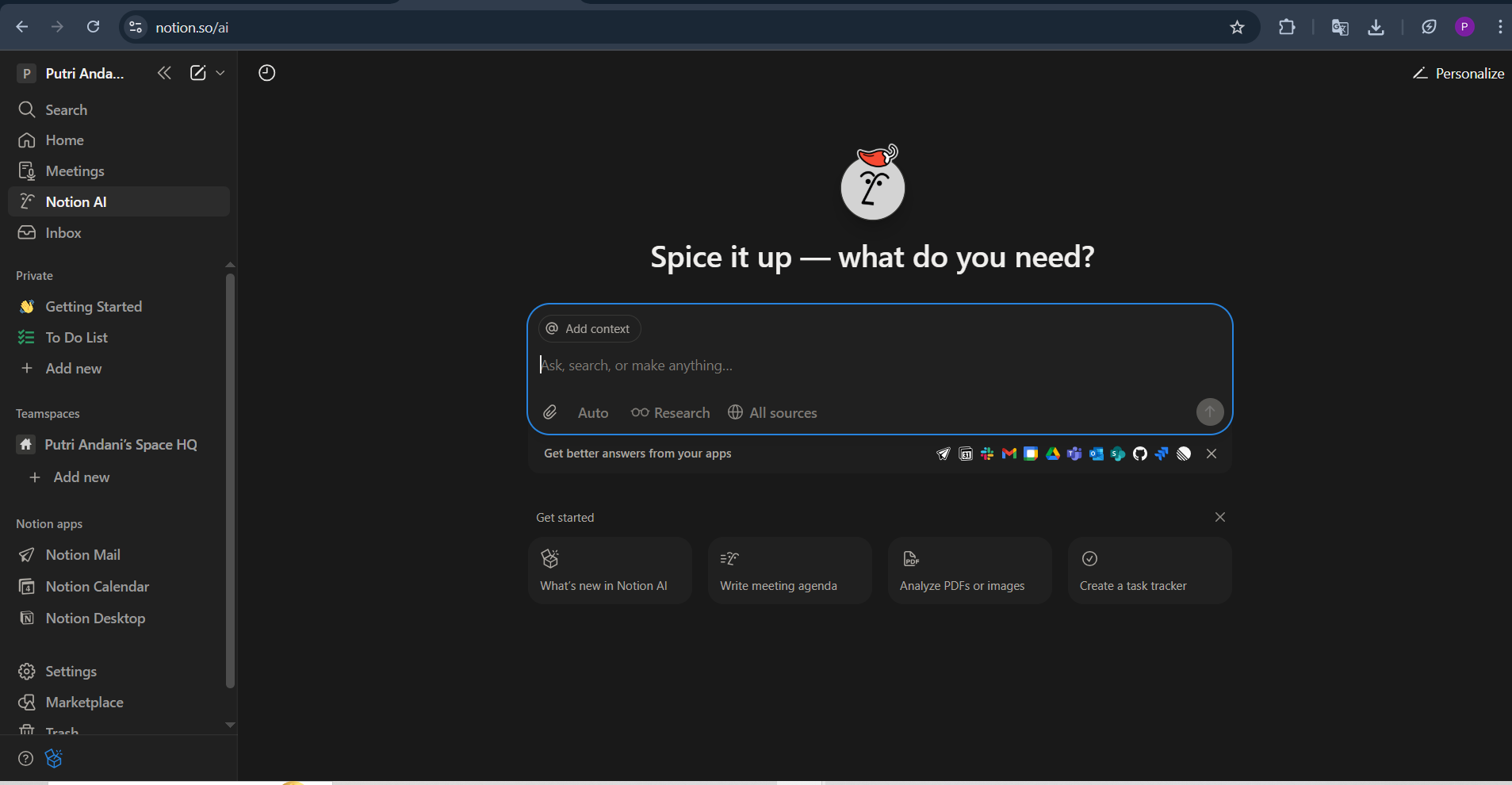Close the Get better answers banner
The height and width of the screenshot is (785, 1512).
(1211, 454)
